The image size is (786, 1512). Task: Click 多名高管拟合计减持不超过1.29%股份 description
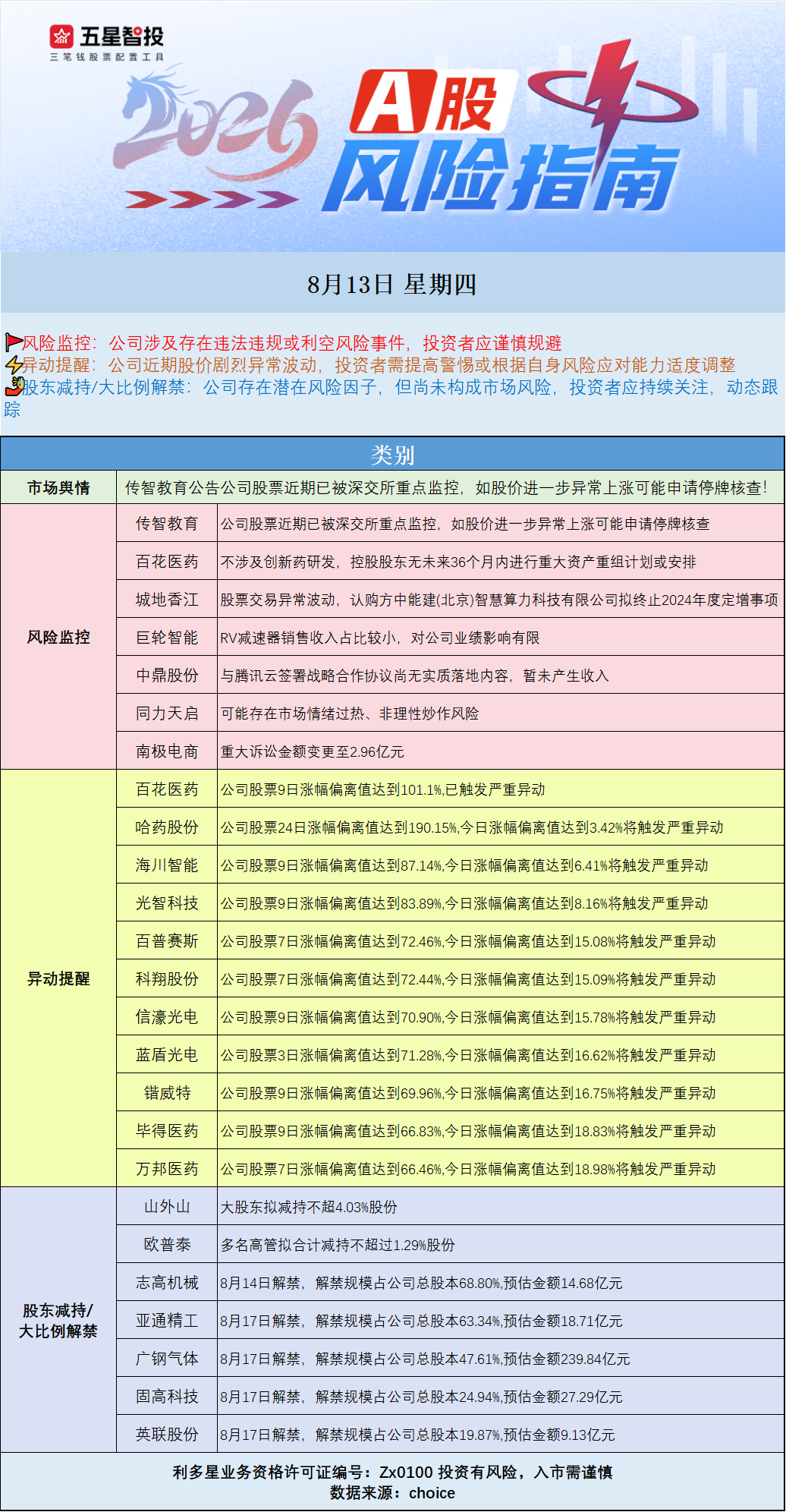click(x=338, y=1245)
